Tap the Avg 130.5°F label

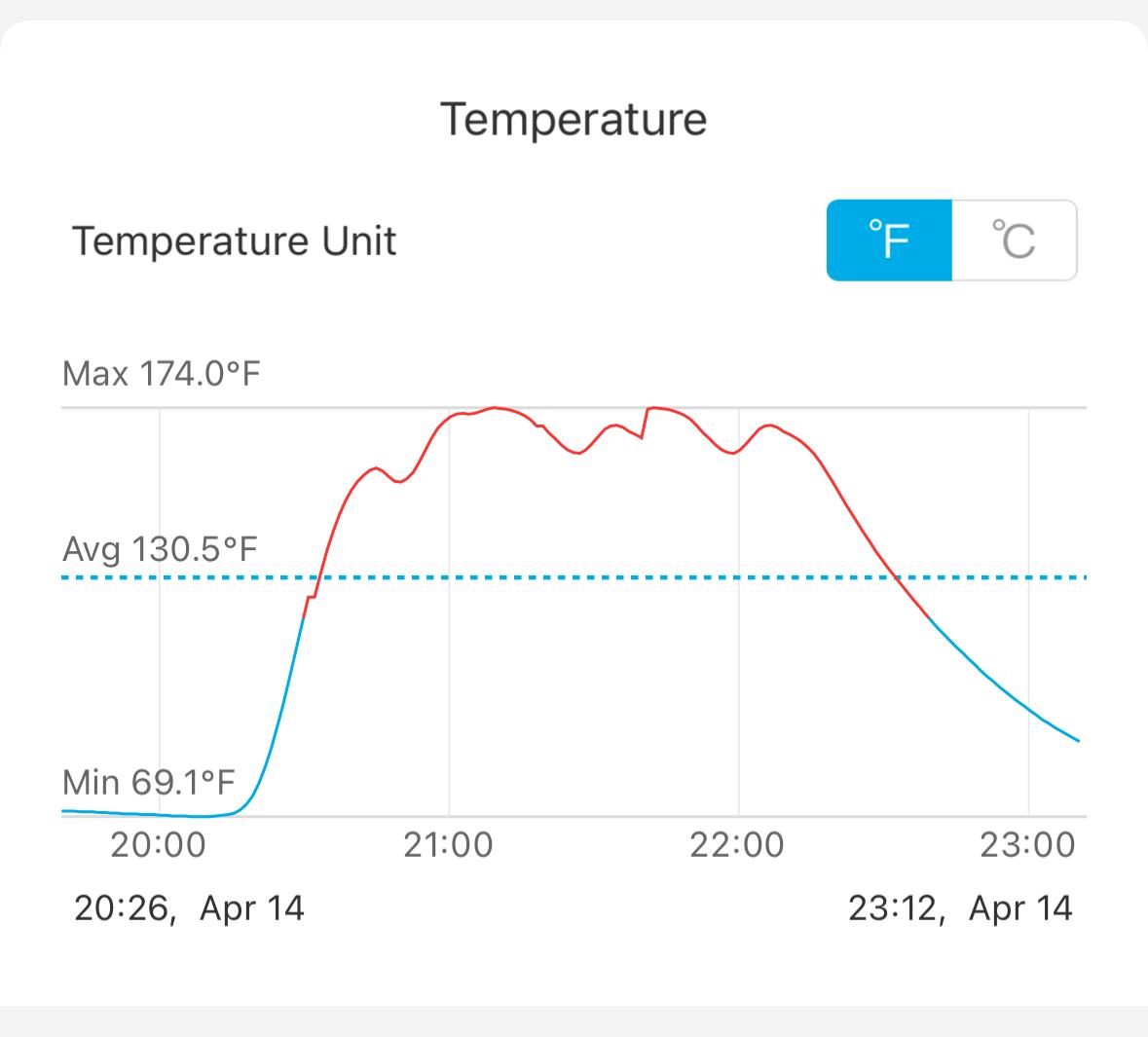pos(160,550)
